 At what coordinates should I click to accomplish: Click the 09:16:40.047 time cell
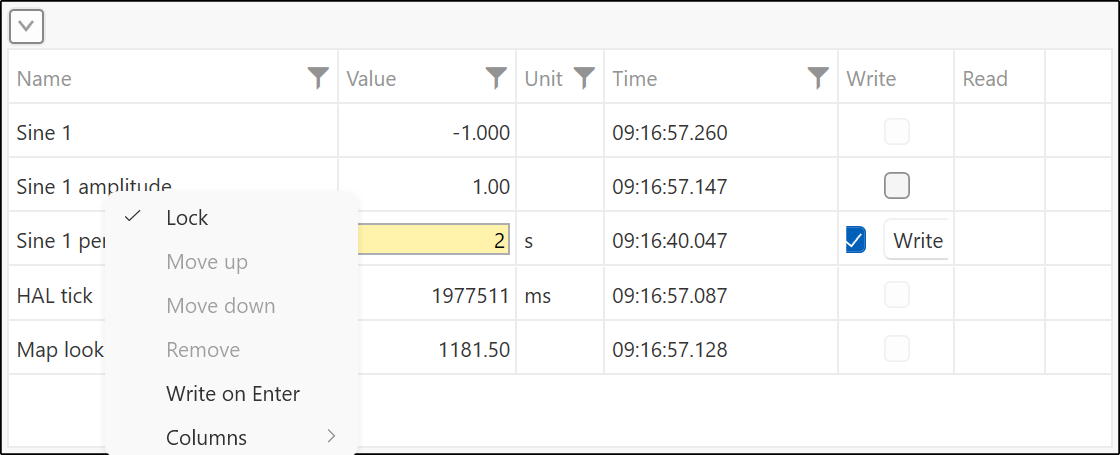coord(721,240)
